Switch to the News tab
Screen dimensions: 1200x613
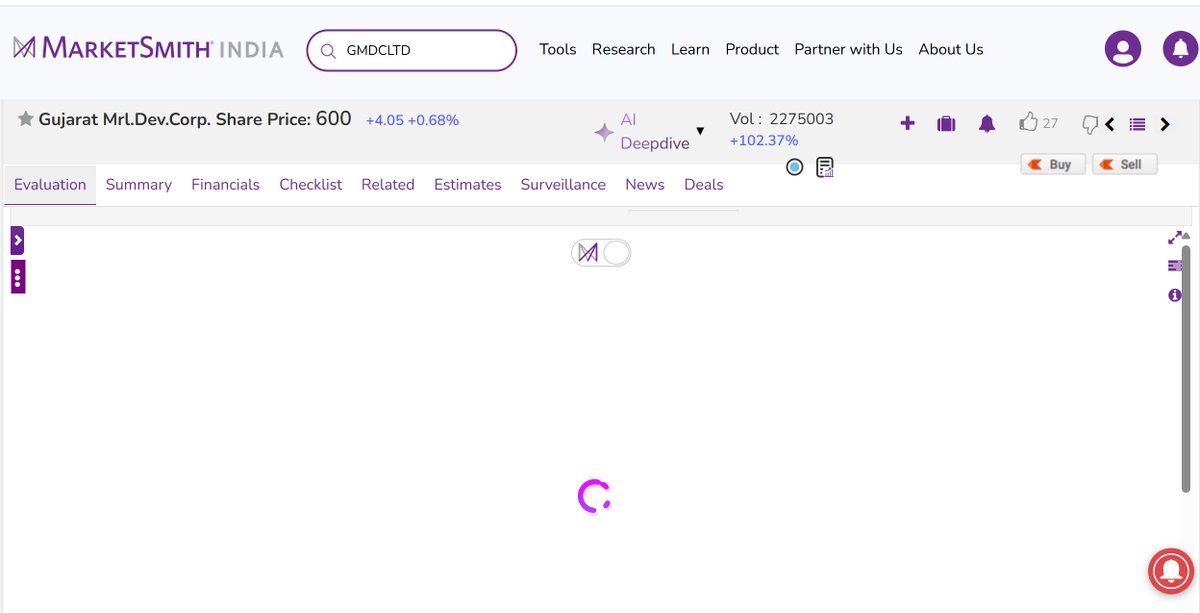tap(645, 184)
